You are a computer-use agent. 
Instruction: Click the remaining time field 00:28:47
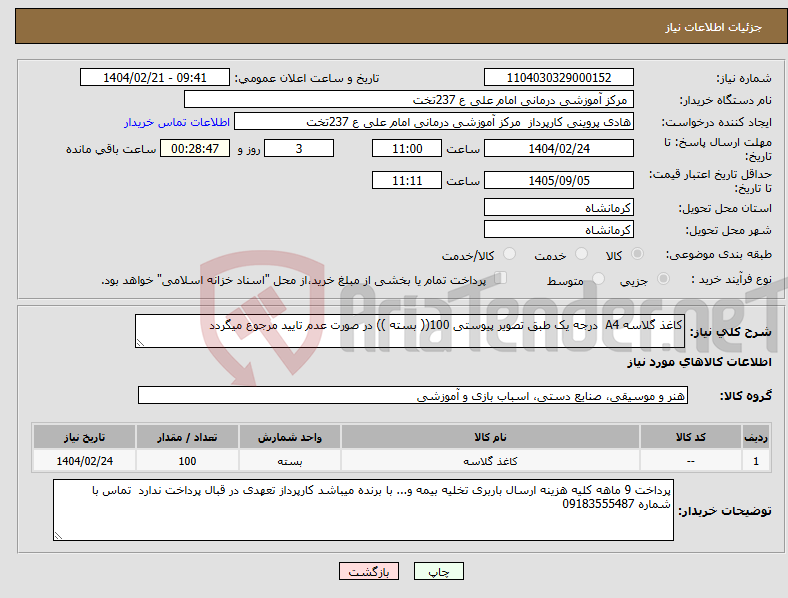[x=195, y=149]
